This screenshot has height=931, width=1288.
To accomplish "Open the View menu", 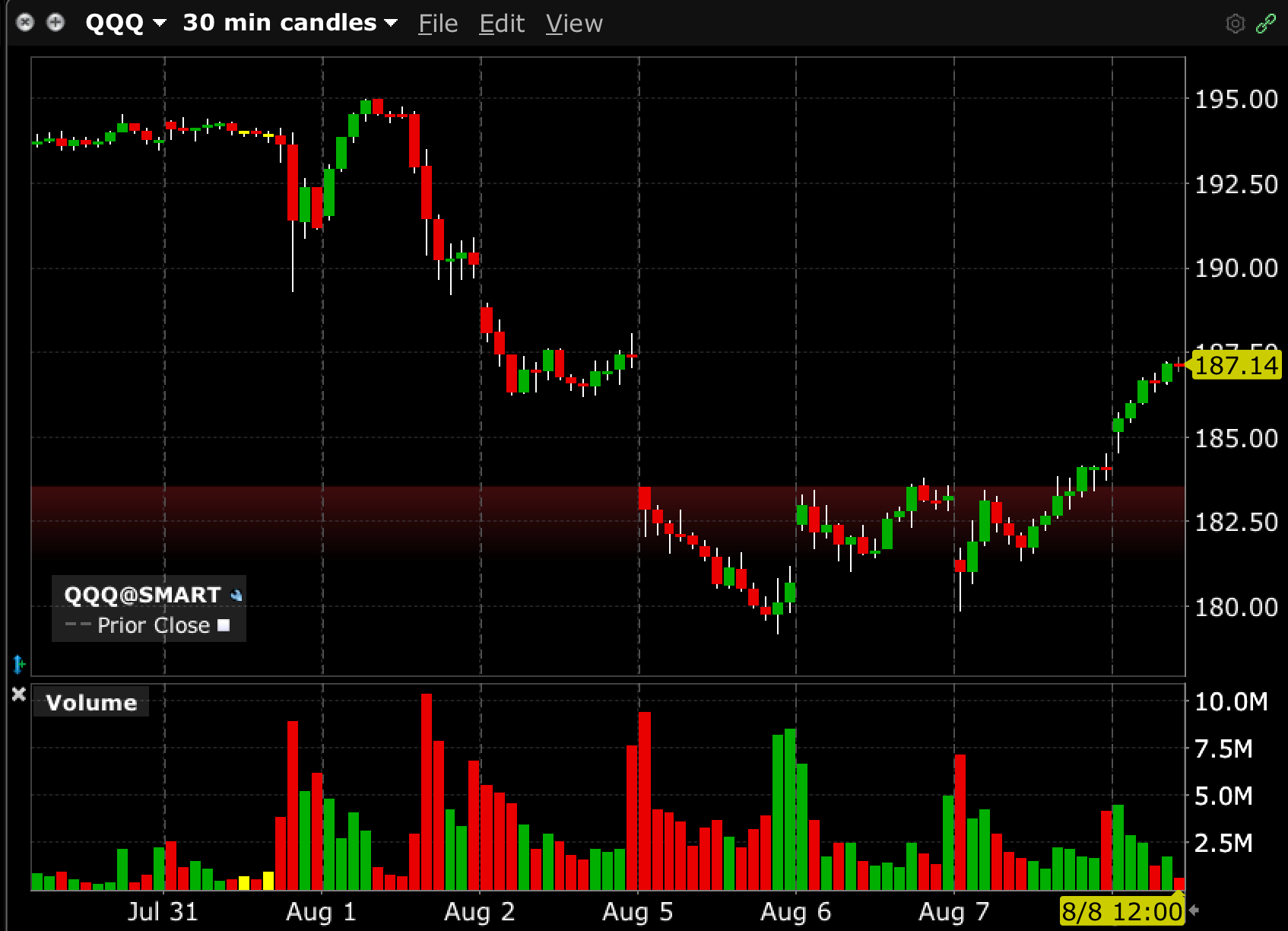I will [x=574, y=24].
